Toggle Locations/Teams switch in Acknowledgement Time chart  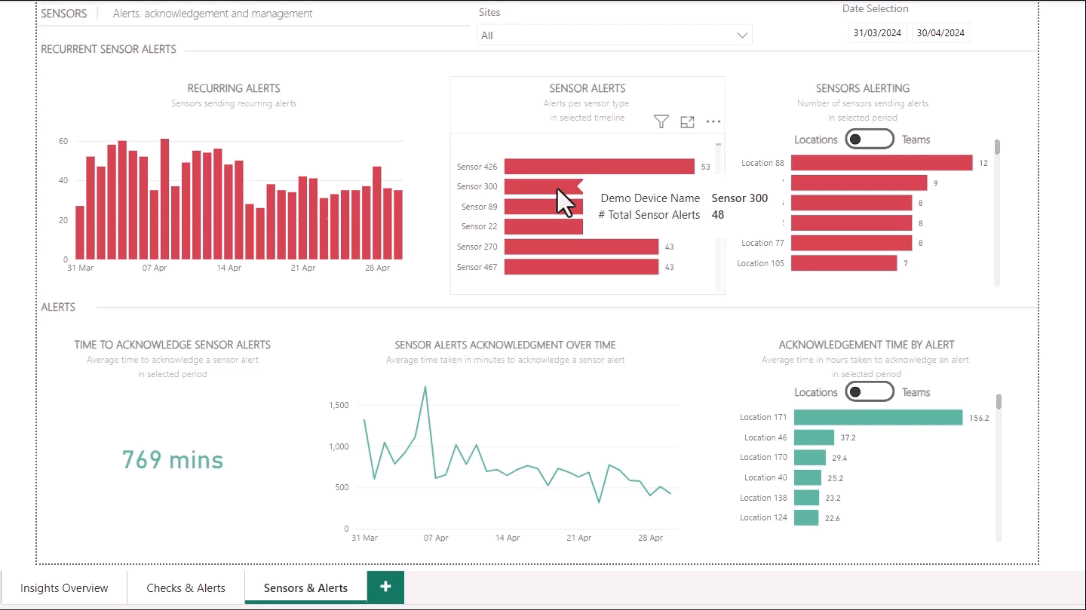(868, 392)
